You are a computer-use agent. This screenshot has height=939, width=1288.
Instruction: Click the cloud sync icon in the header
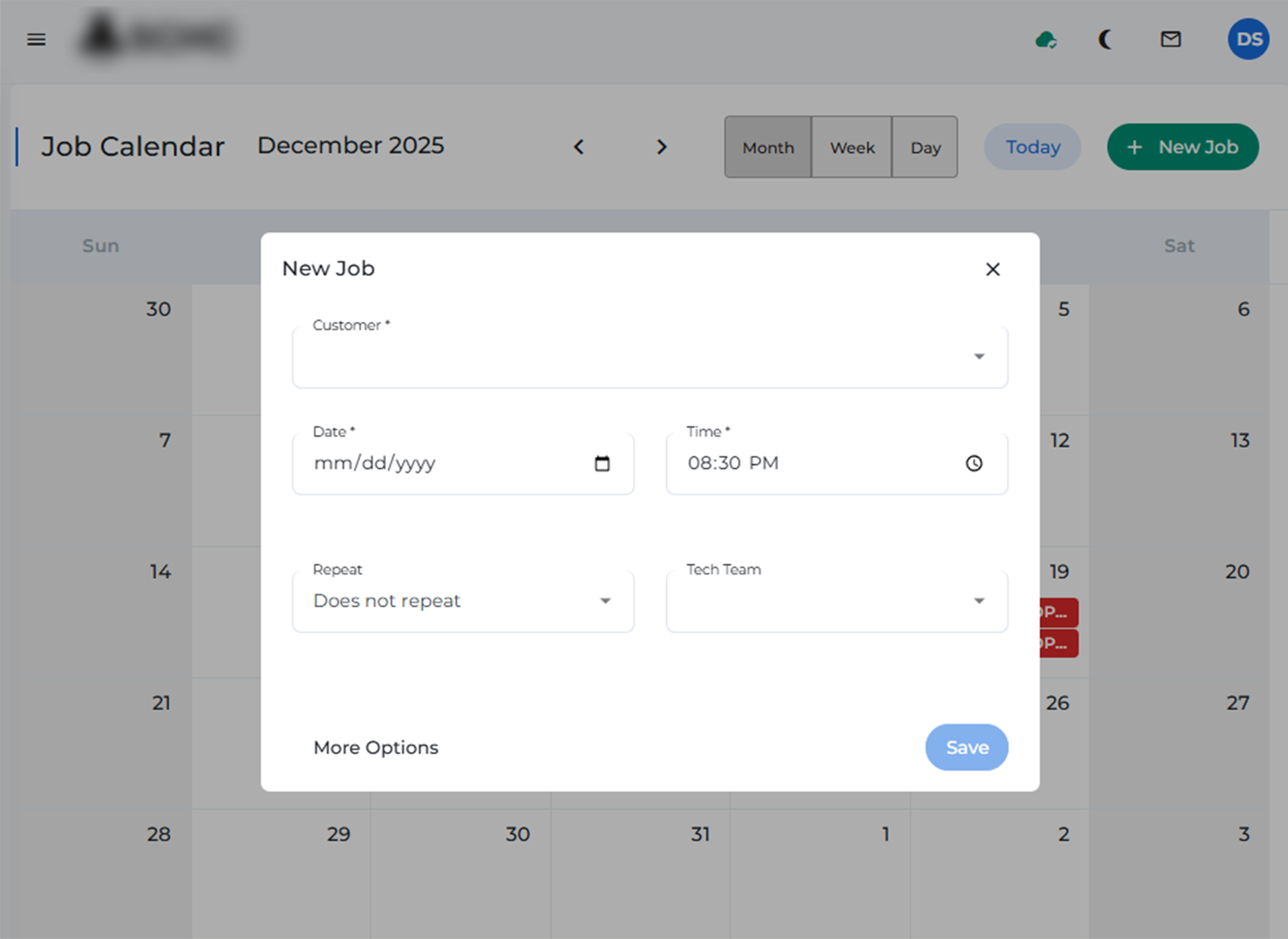(x=1046, y=40)
